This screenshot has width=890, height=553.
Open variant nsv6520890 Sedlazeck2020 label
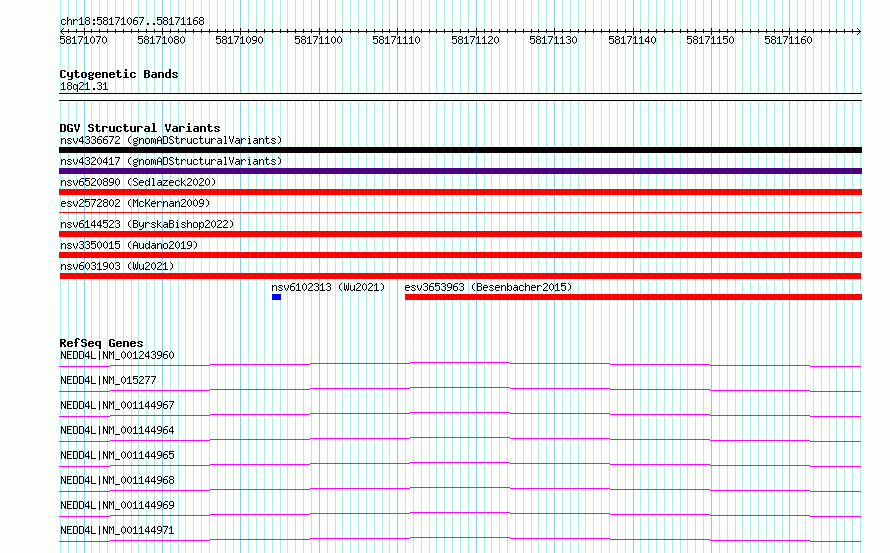point(138,182)
